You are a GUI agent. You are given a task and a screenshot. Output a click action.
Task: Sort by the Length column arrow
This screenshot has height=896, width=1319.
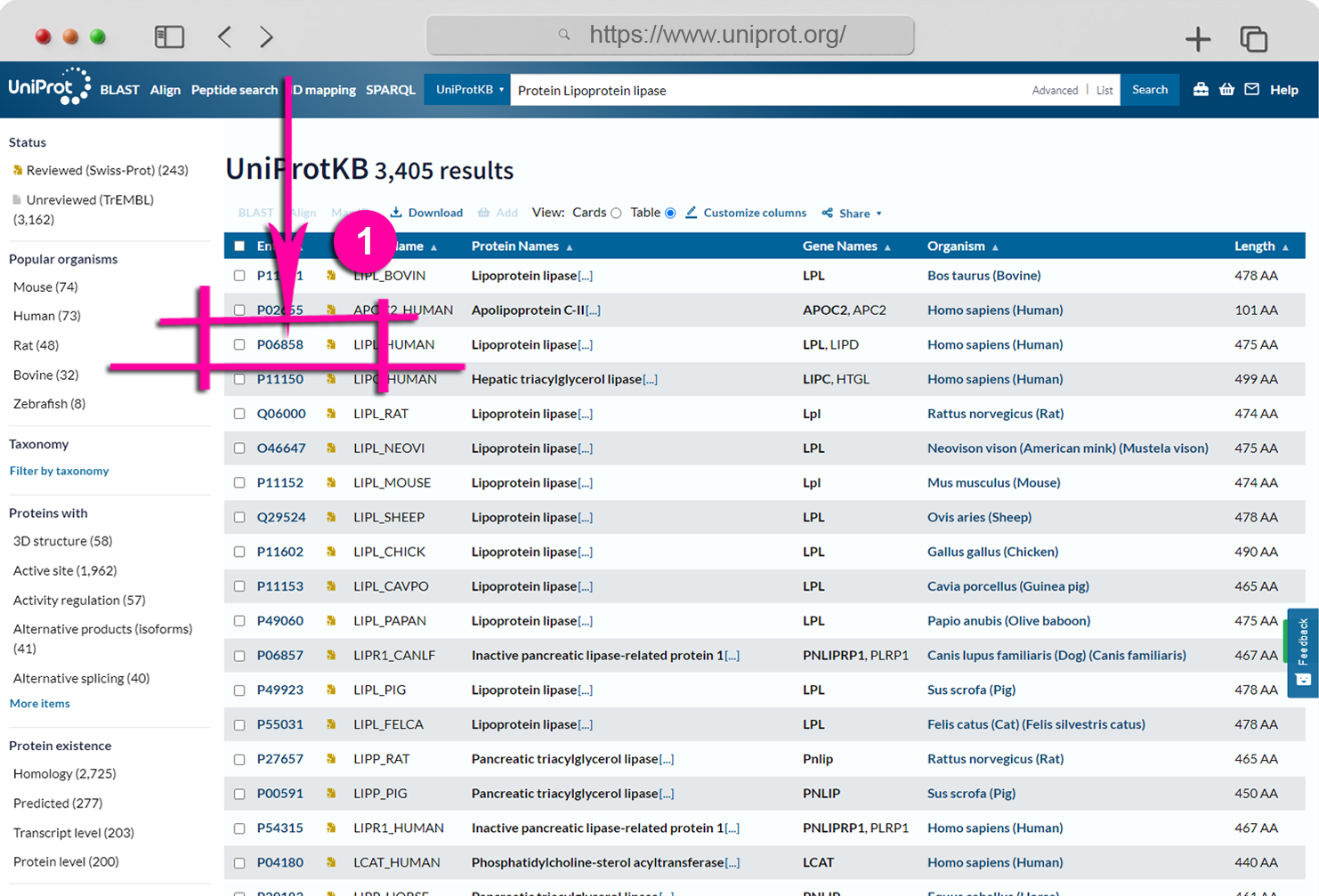1285,247
